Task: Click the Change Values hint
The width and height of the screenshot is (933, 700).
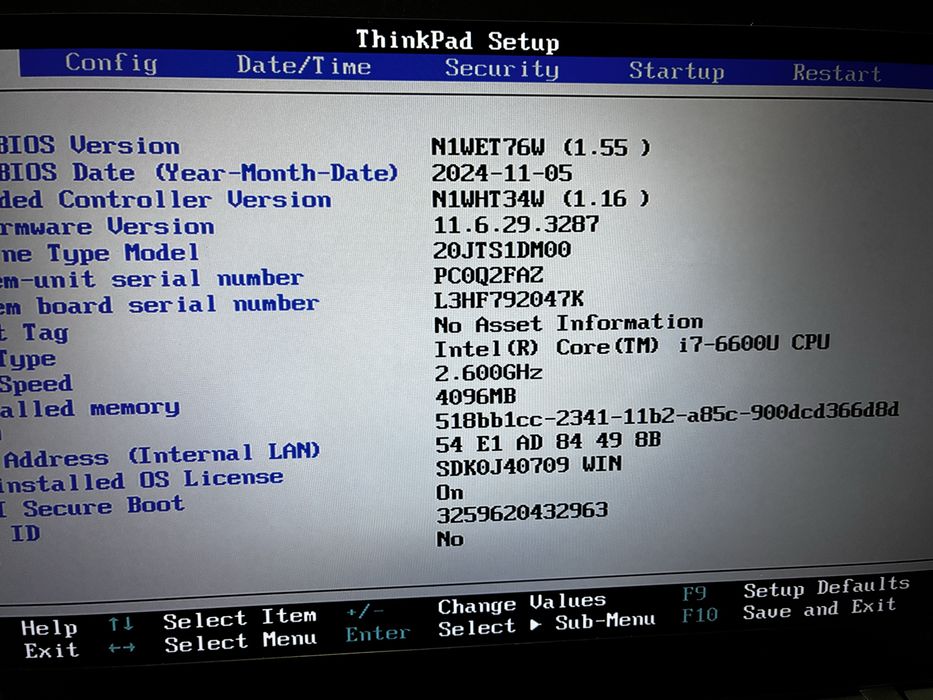Action: pyautogui.click(x=522, y=604)
